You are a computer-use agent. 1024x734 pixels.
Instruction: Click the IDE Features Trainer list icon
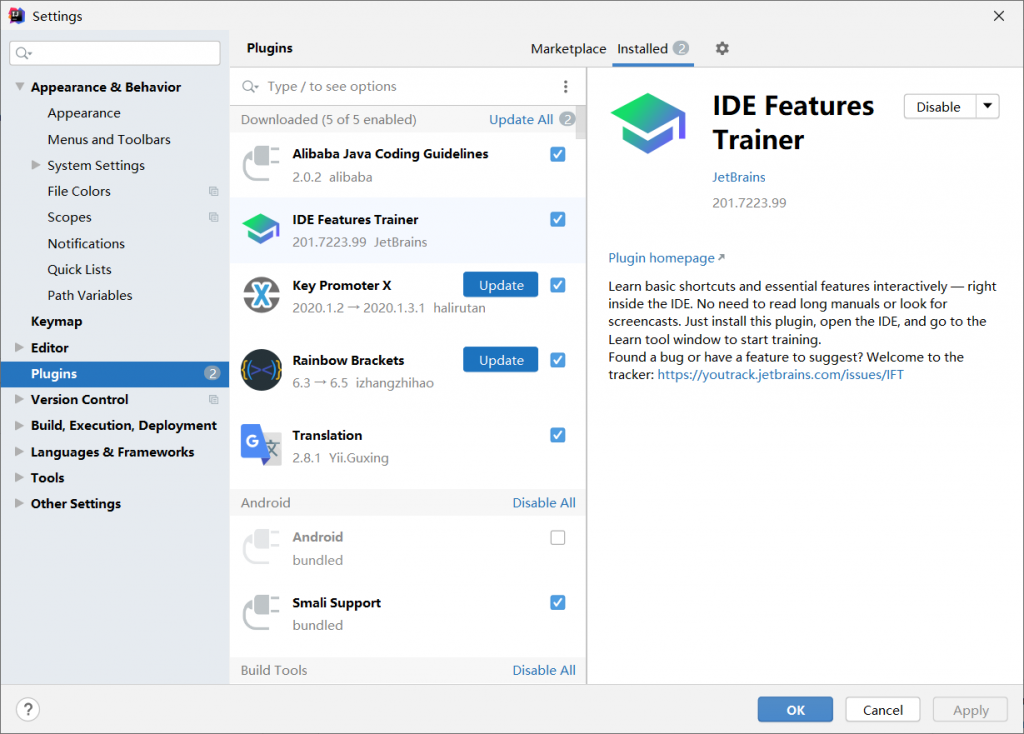coord(261,229)
